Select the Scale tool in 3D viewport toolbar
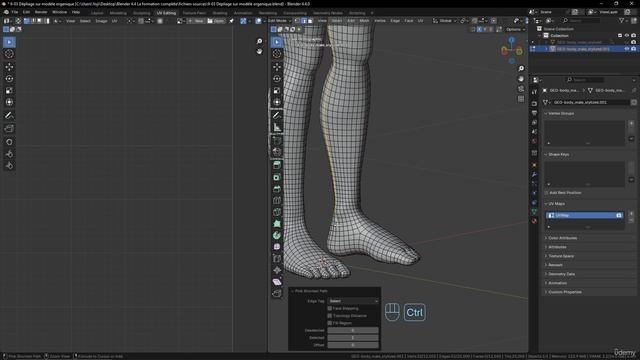The height and width of the screenshot is (360, 640). (277, 90)
